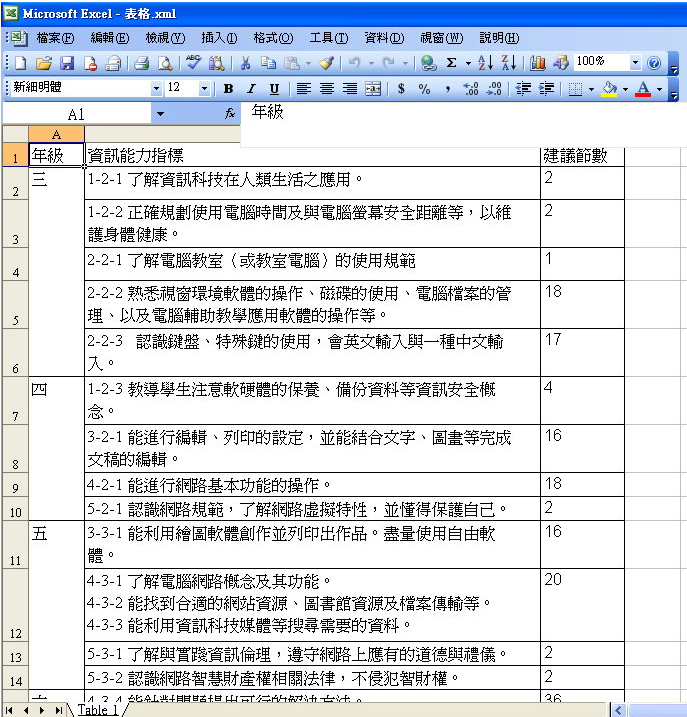Open Font Color dropdown arrow
This screenshot has height=717, width=687.
pyautogui.click(x=659, y=89)
